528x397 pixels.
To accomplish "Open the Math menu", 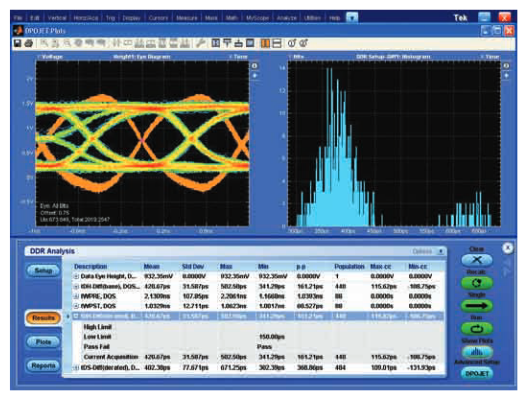I will [x=232, y=18].
